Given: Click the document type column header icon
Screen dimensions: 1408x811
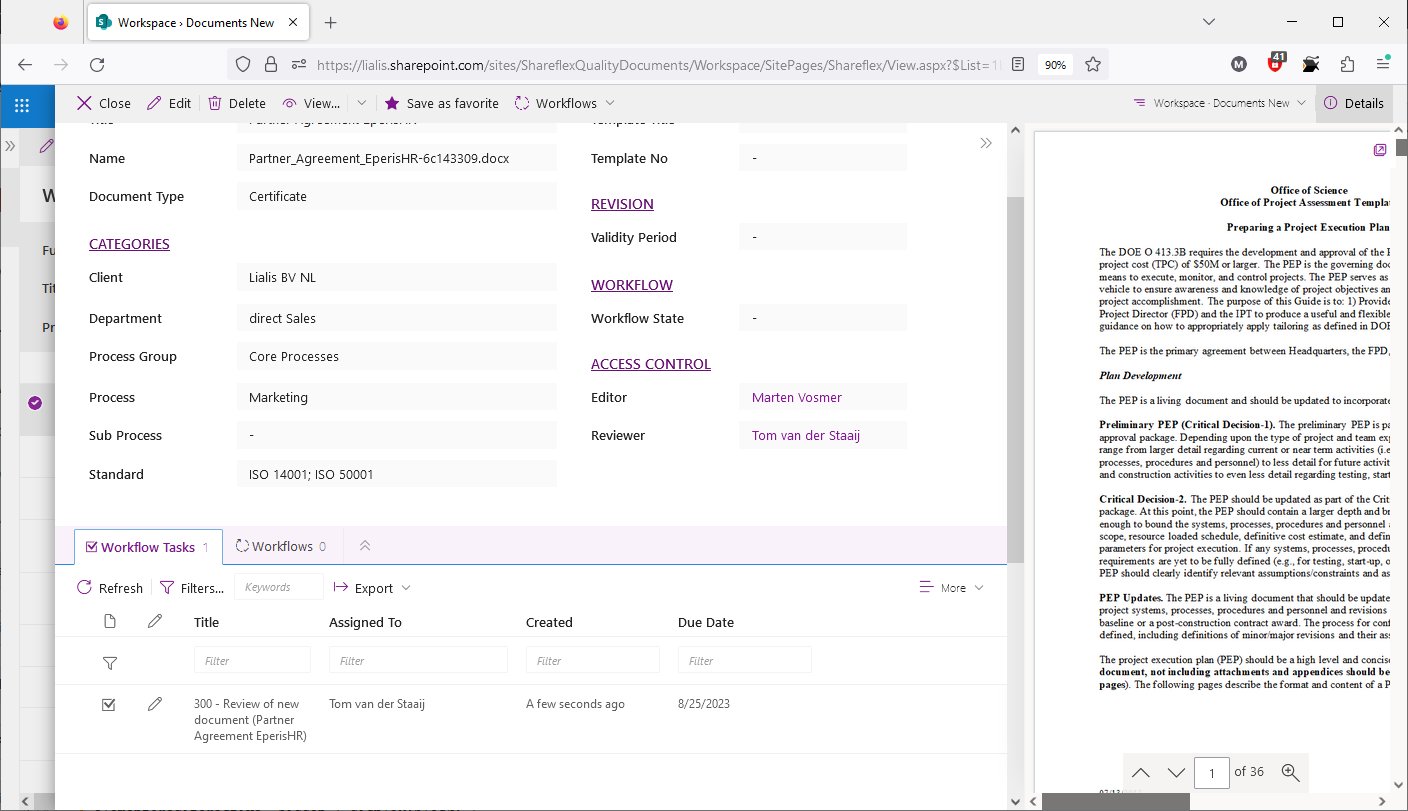Looking at the screenshot, I should coord(110,622).
